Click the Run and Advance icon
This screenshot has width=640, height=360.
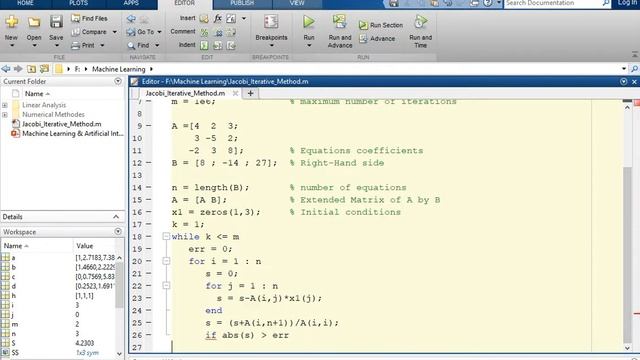point(340,22)
